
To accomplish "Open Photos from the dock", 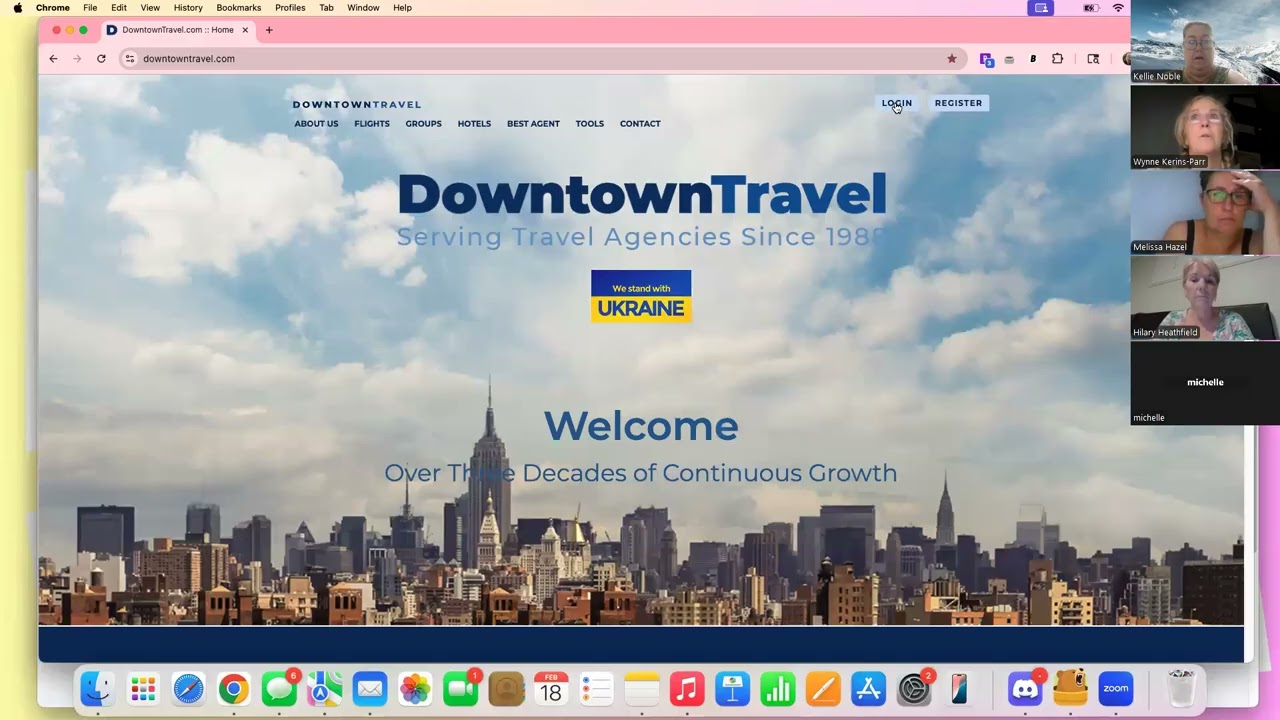I will pyautogui.click(x=415, y=689).
